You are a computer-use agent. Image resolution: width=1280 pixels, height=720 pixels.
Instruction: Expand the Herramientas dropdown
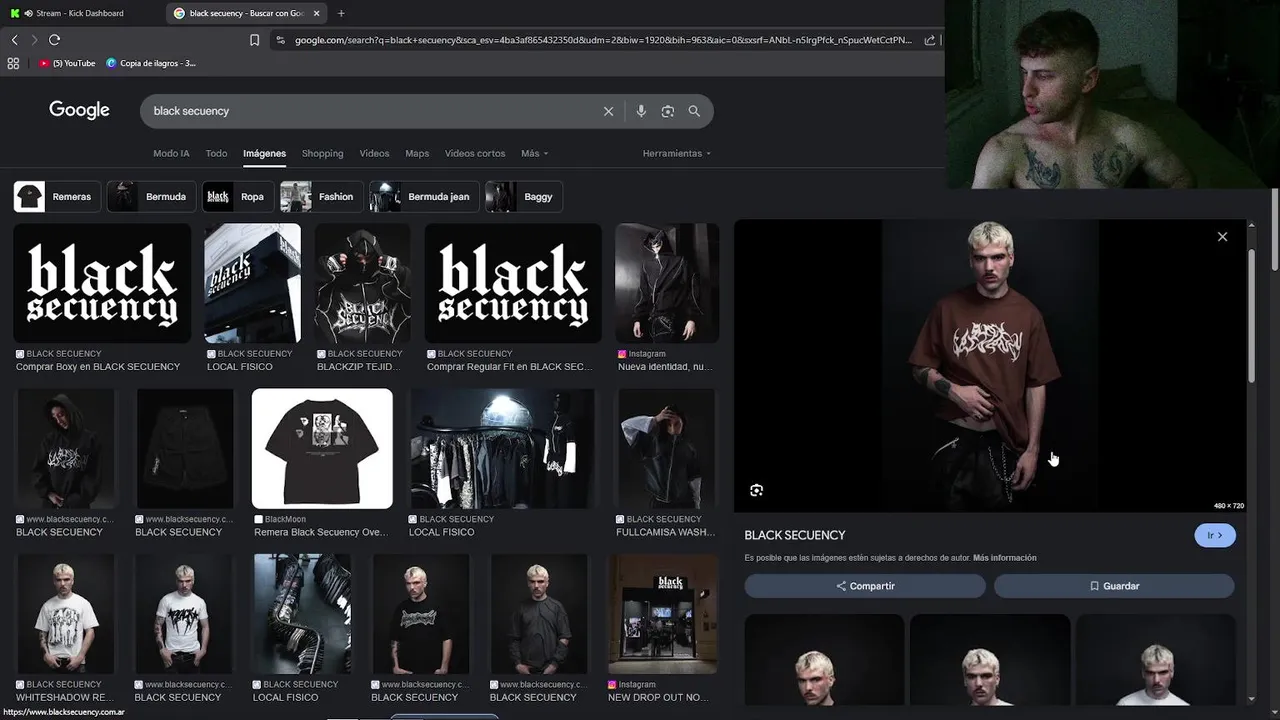click(x=677, y=153)
